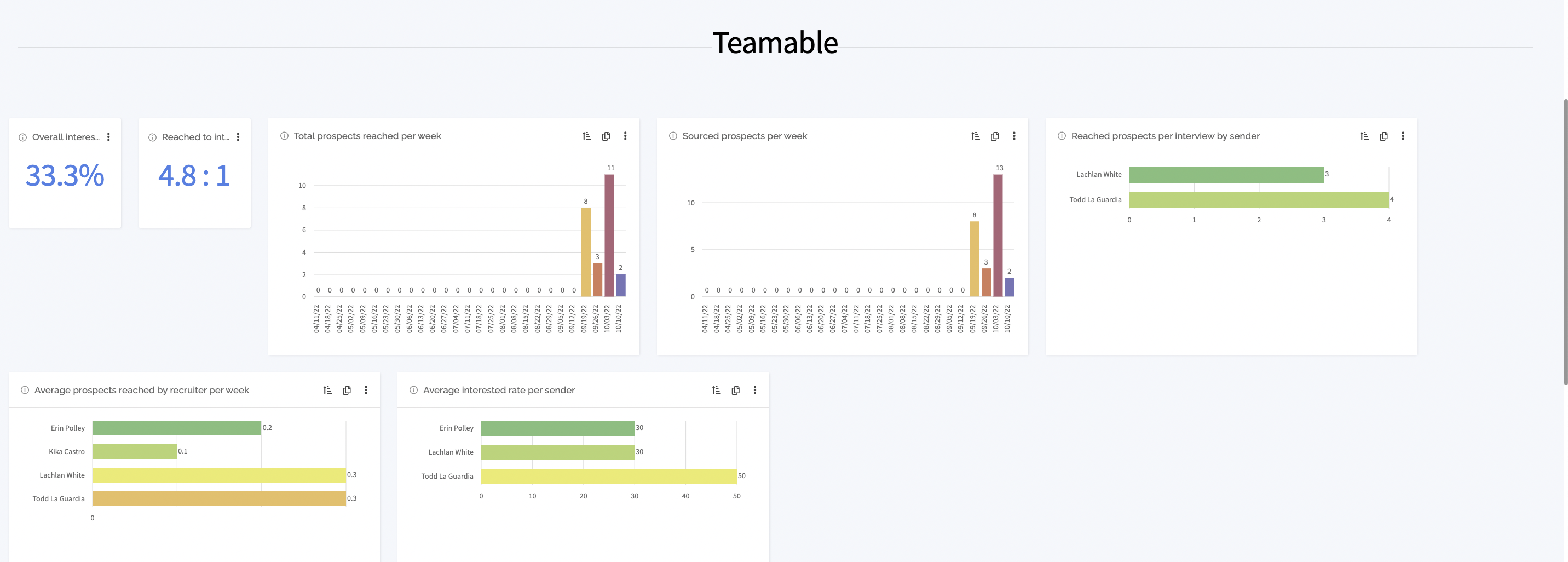Click info icon beside Average interested rate per sender
Viewport: 1568px width, 562px height.
click(x=413, y=391)
